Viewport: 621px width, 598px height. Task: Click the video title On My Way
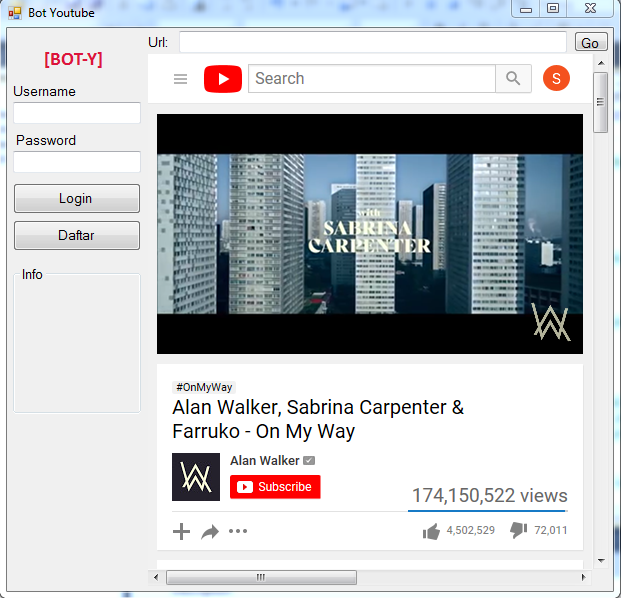[318, 419]
